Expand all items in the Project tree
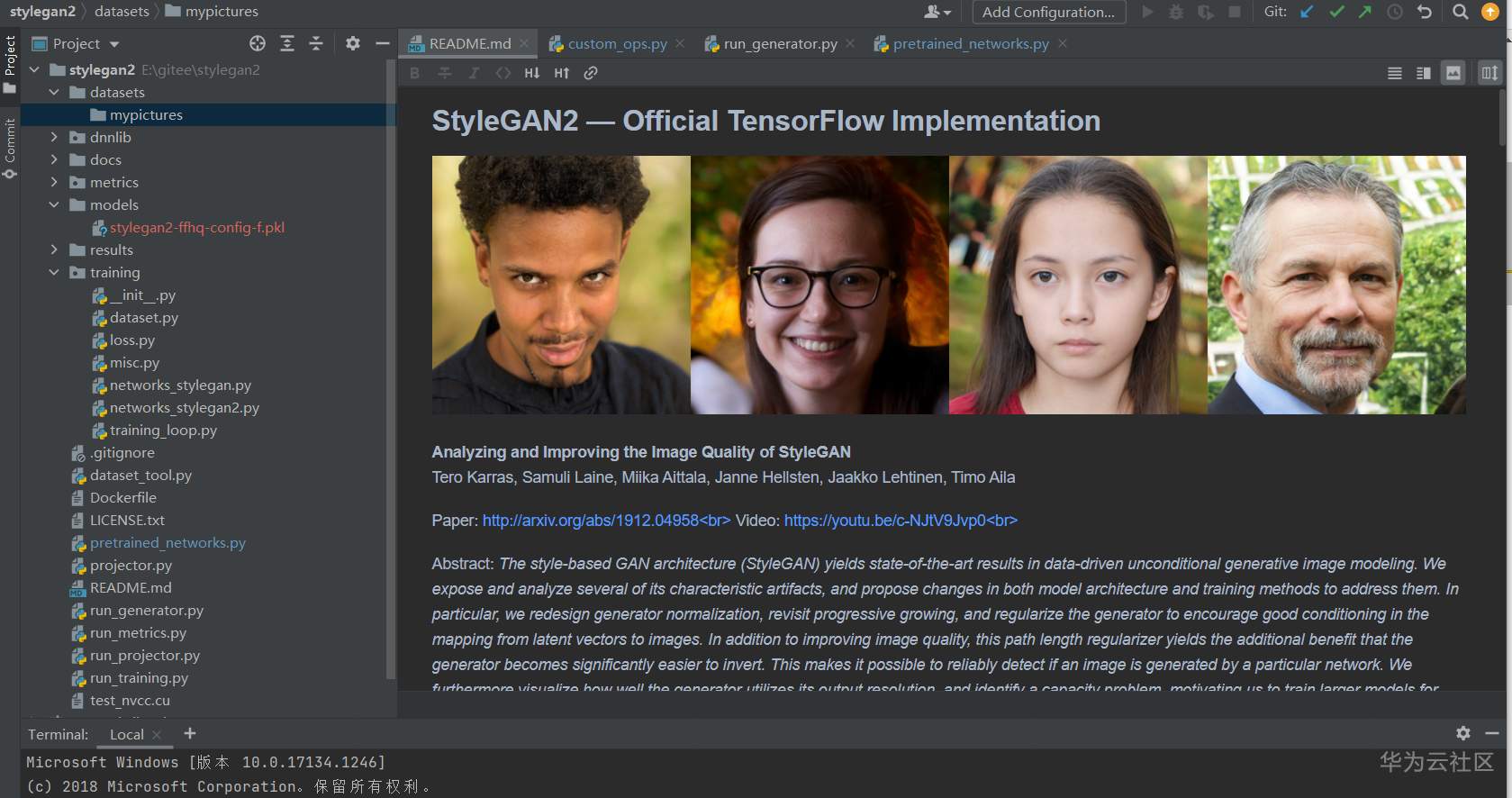Screen dimensions: 1512x798 [x=287, y=43]
